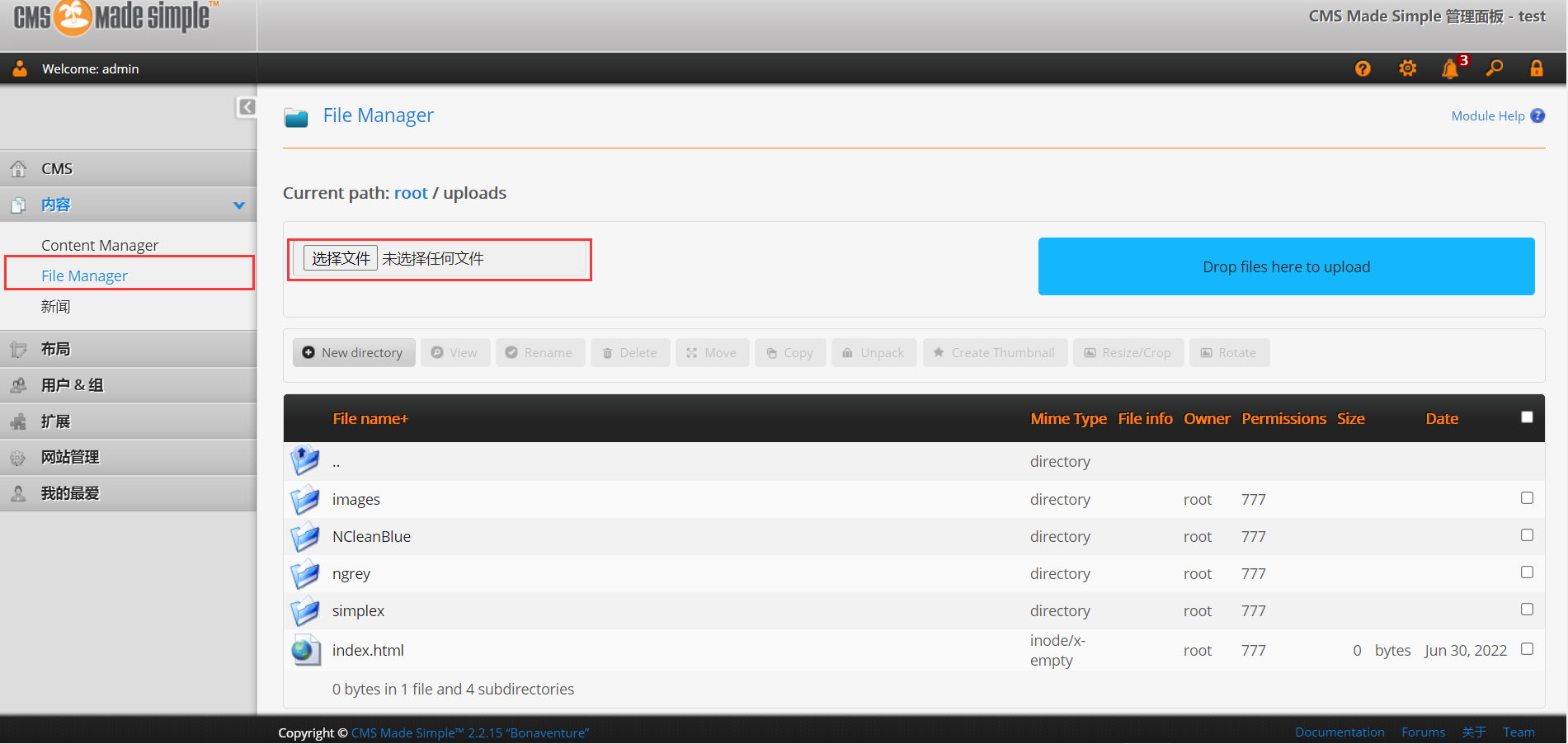
Task: Click the users icon beside 用户 & 组
Action: pyautogui.click(x=18, y=385)
